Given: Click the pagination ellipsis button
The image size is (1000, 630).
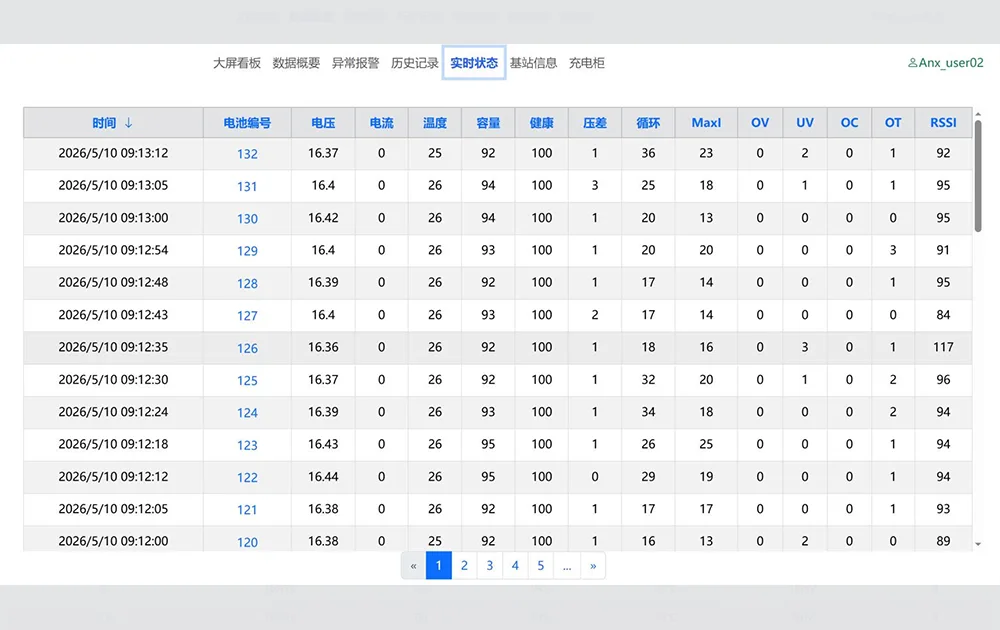Looking at the screenshot, I should [x=567, y=566].
